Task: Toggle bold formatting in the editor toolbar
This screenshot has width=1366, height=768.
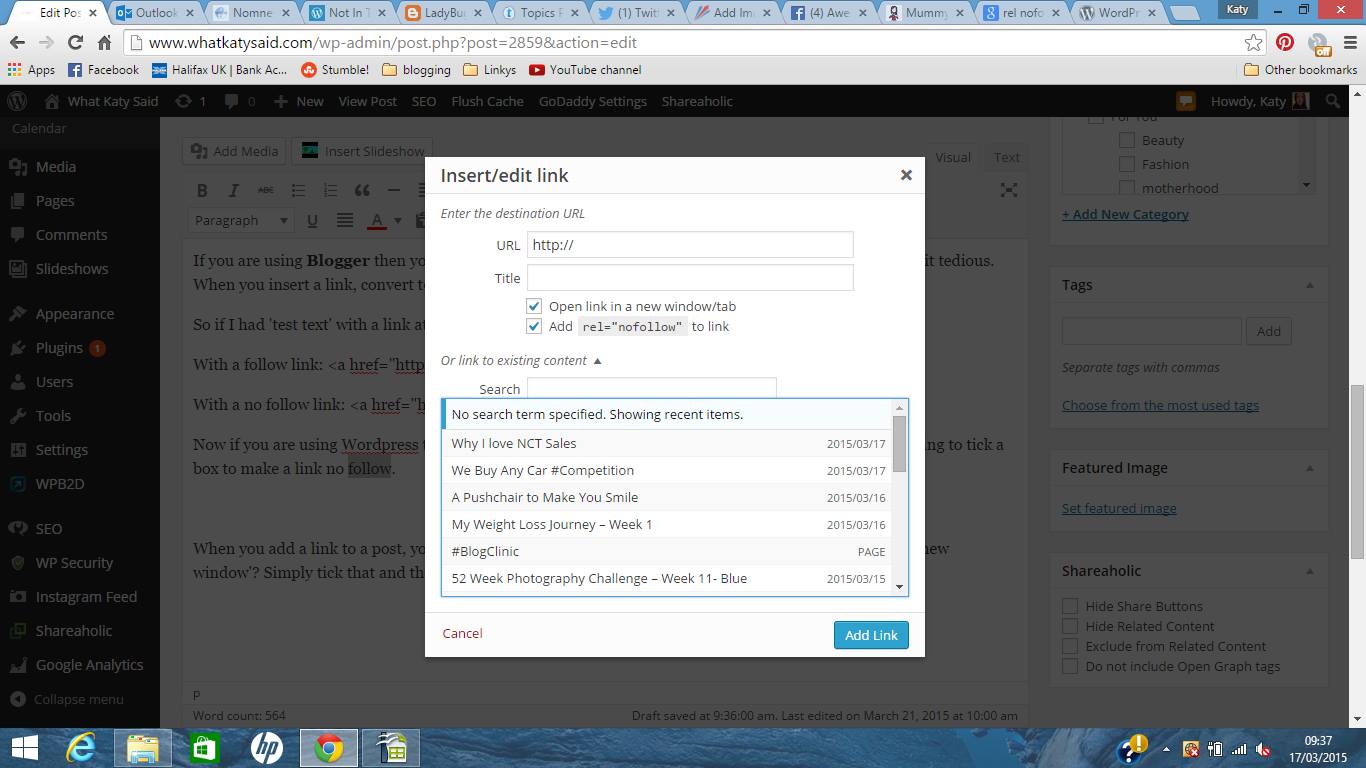Action: point(202,190)
